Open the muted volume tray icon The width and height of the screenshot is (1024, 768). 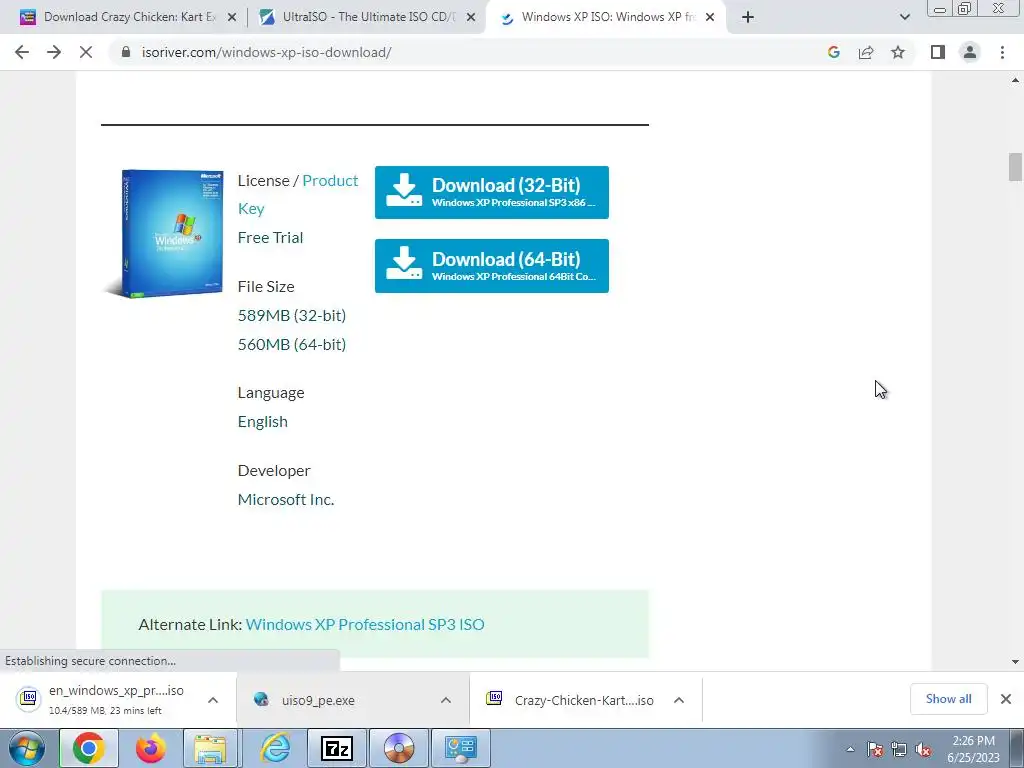click(x=923, y=749)
